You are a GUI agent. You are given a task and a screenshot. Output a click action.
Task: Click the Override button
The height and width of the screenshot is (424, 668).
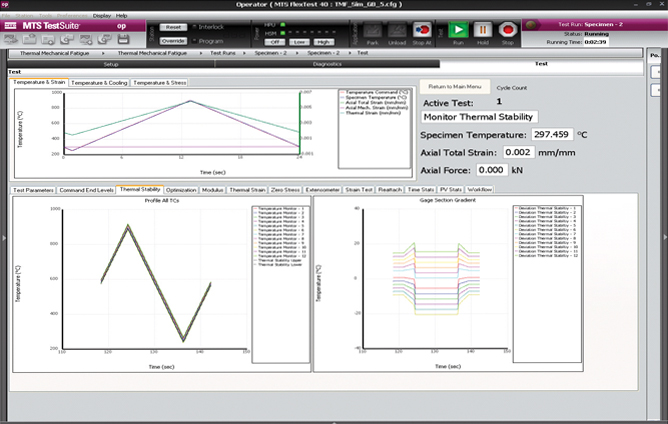[173, 39]
